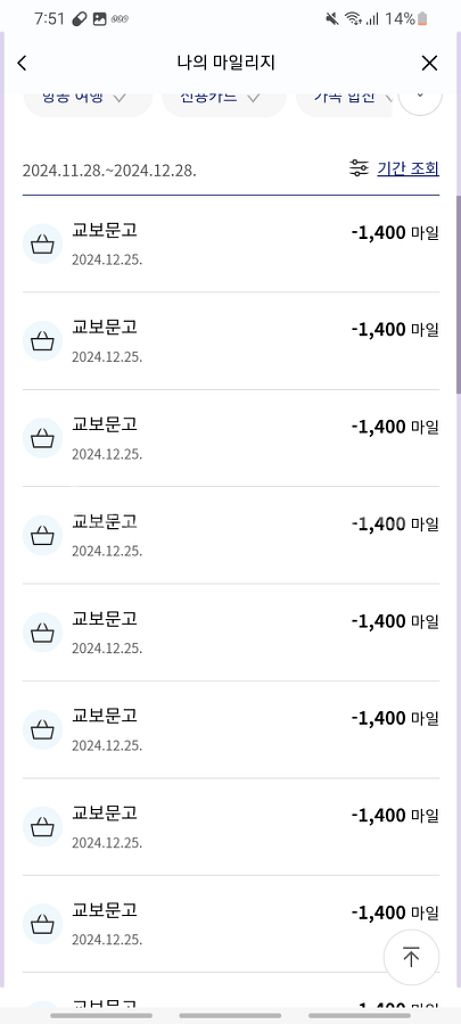Tap the eighth 교보문고 -1,400 마일 amount

(394, 912)
